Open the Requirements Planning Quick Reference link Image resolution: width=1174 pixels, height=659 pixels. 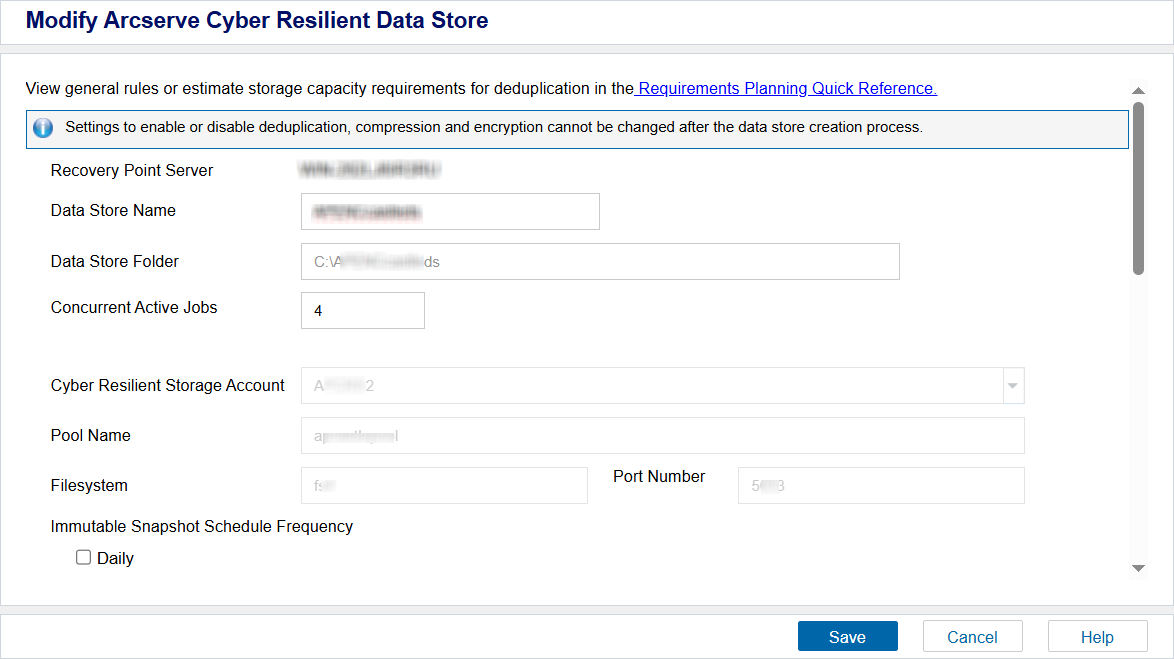tap(786, 88)
